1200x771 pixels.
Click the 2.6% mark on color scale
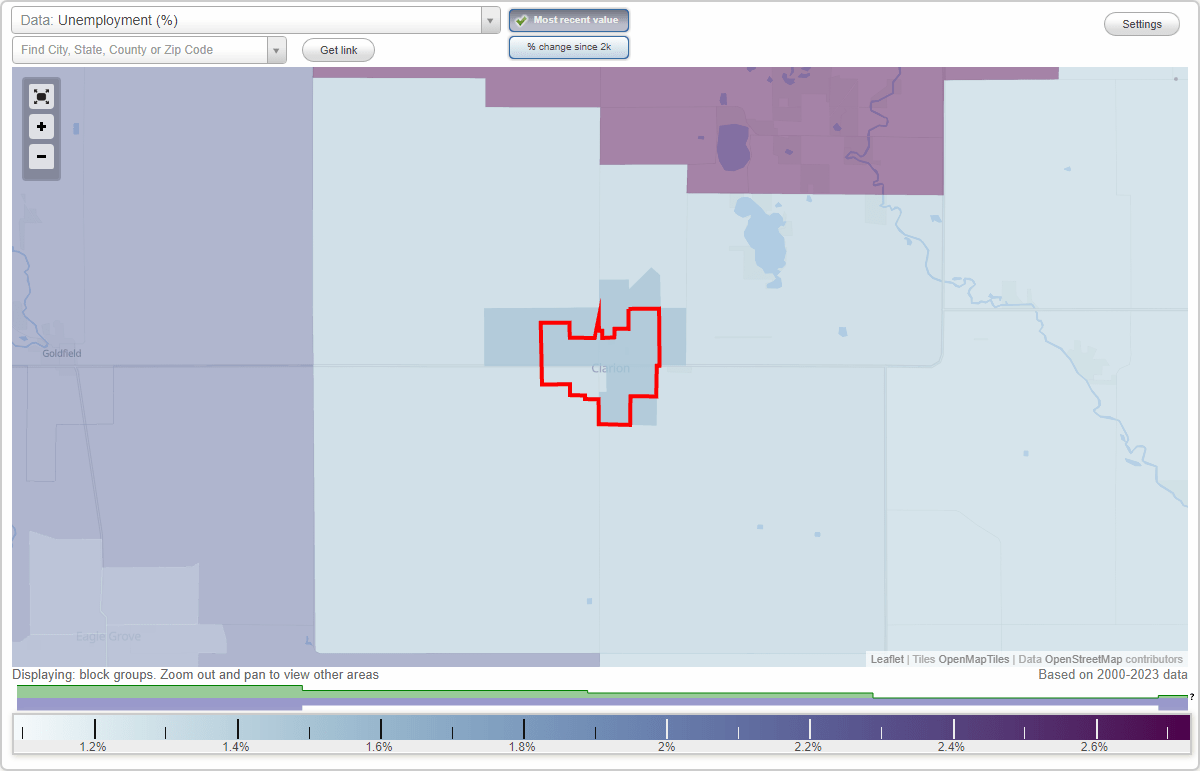click(1094, 746)
